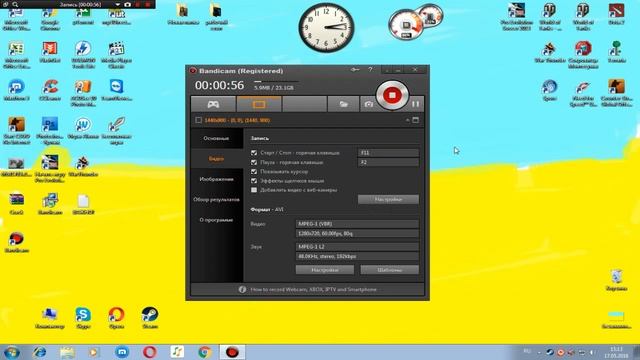Click the fullscreen rectangle icon in the target row
The width and height of the screenshot is (640, 360).
416,120
